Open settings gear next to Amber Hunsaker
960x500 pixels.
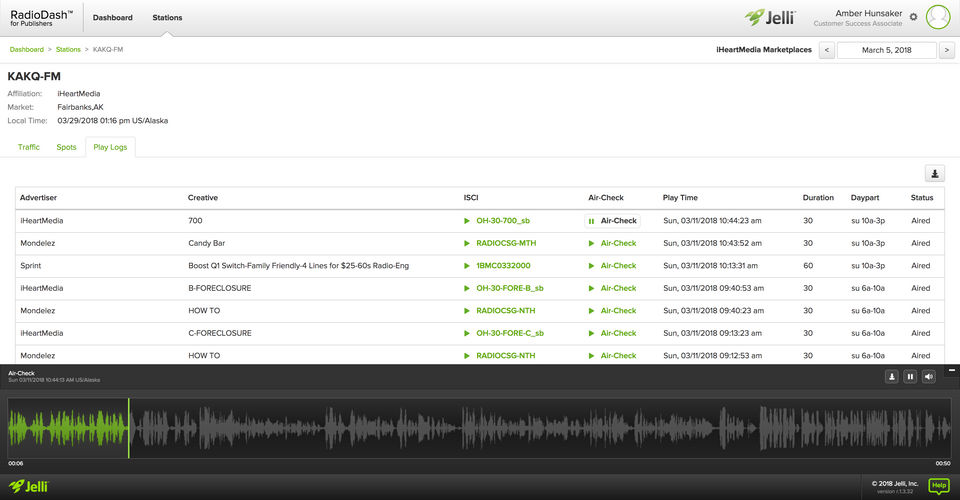click(x=913, y=17)
